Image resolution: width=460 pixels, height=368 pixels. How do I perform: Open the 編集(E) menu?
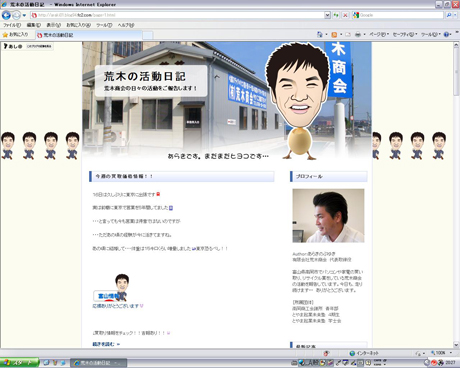(x=33, y=25)
